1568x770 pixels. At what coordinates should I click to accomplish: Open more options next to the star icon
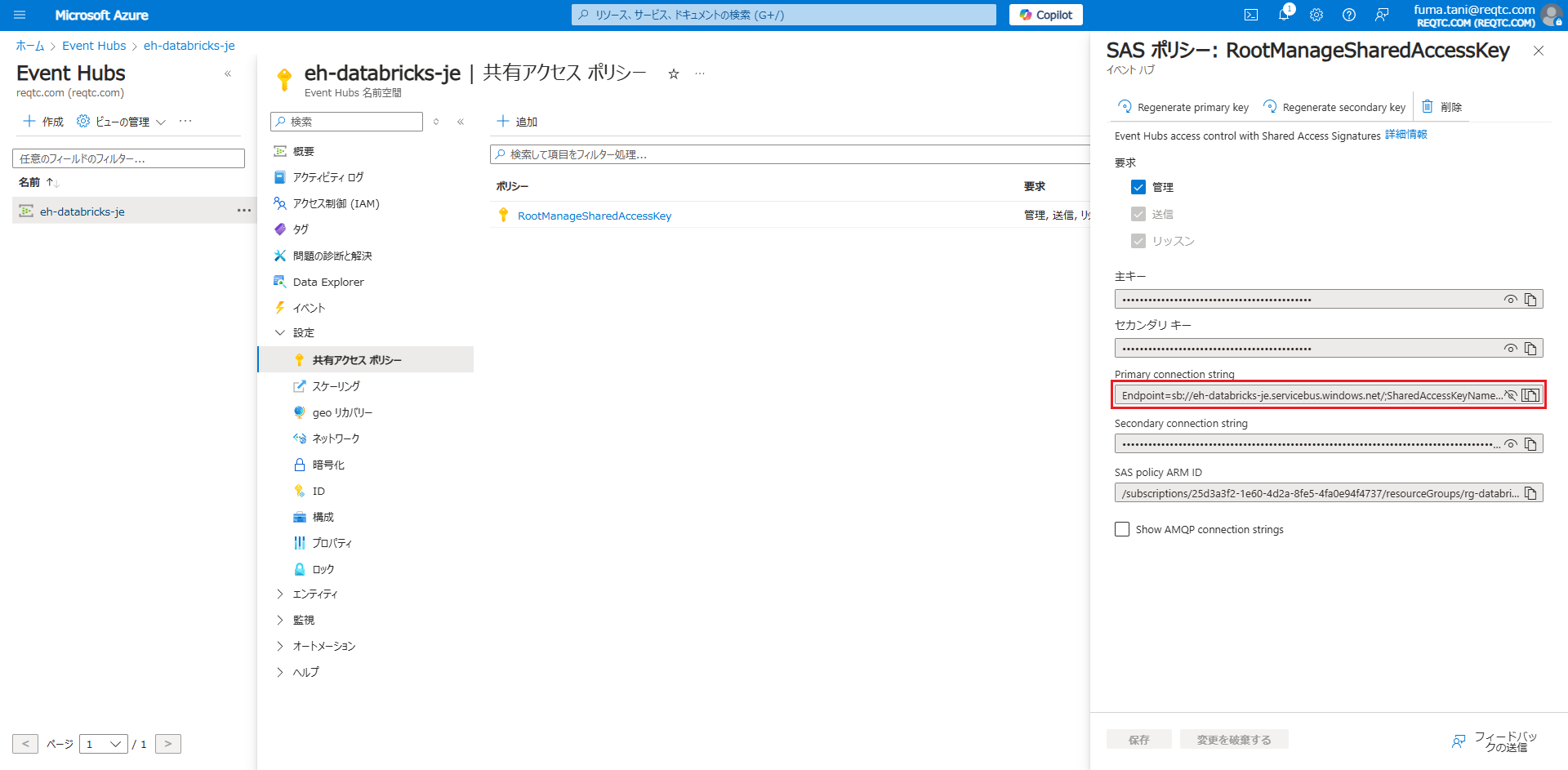pyautogui.click(x=699, y=73)
